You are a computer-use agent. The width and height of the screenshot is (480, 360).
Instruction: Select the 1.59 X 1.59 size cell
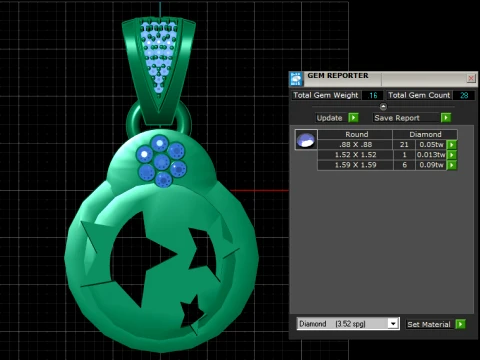[355, 165]
